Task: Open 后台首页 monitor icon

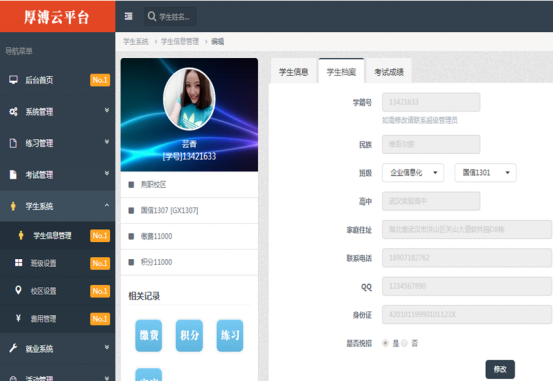Action: [x=13, y=80]
